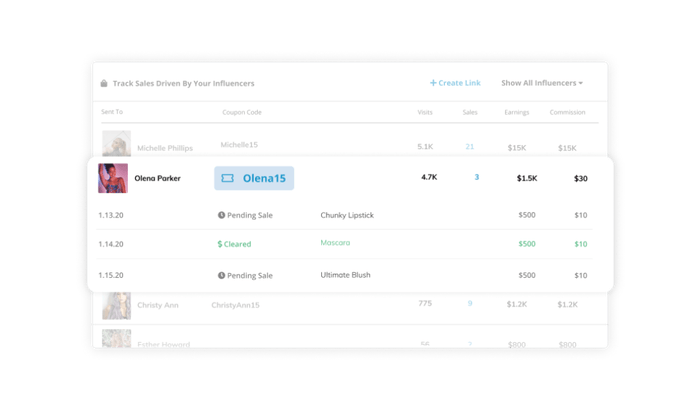Click the coupon ticket icon in Olena15 badge
Image resolution: width=700 pixels, height=412 pixels.
[227, 178]
